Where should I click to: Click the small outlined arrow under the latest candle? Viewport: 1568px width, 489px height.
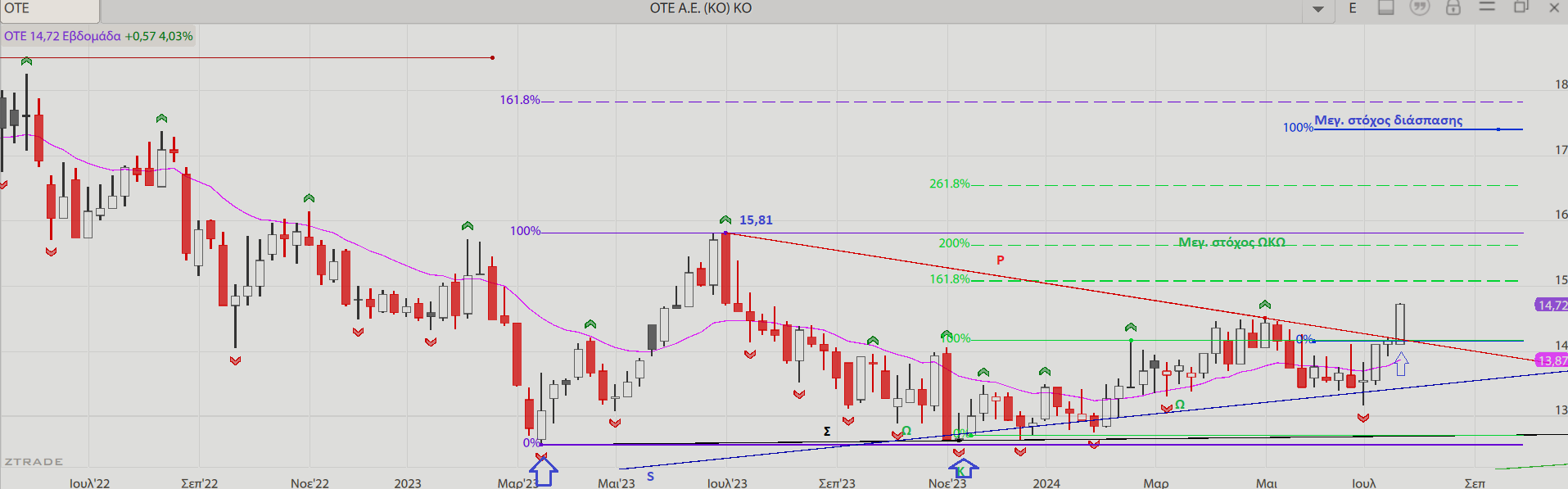click(1401, 364)
